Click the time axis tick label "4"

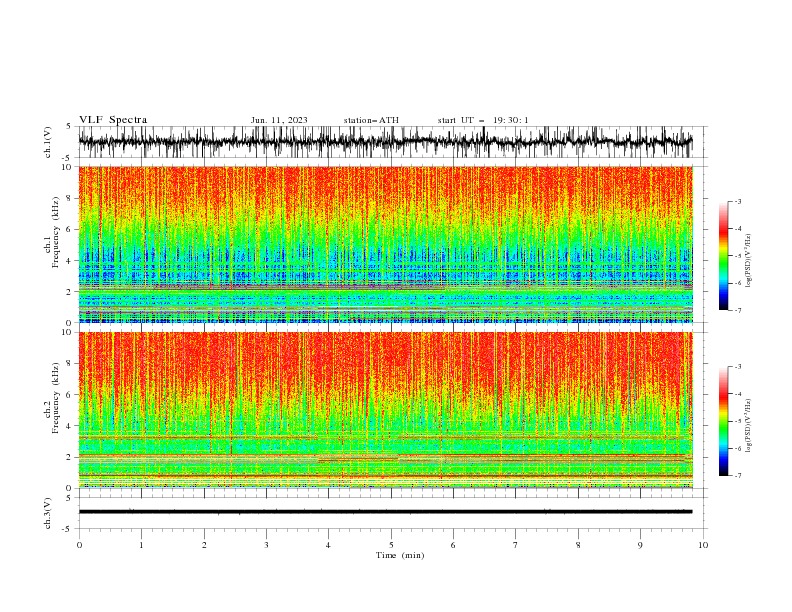click(x=328, y=545)
